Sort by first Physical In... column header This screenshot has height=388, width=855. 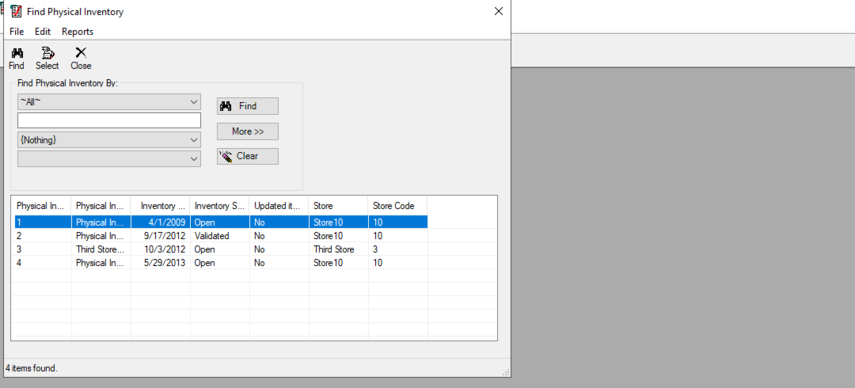pyautogui.click(x=41, y=206)
